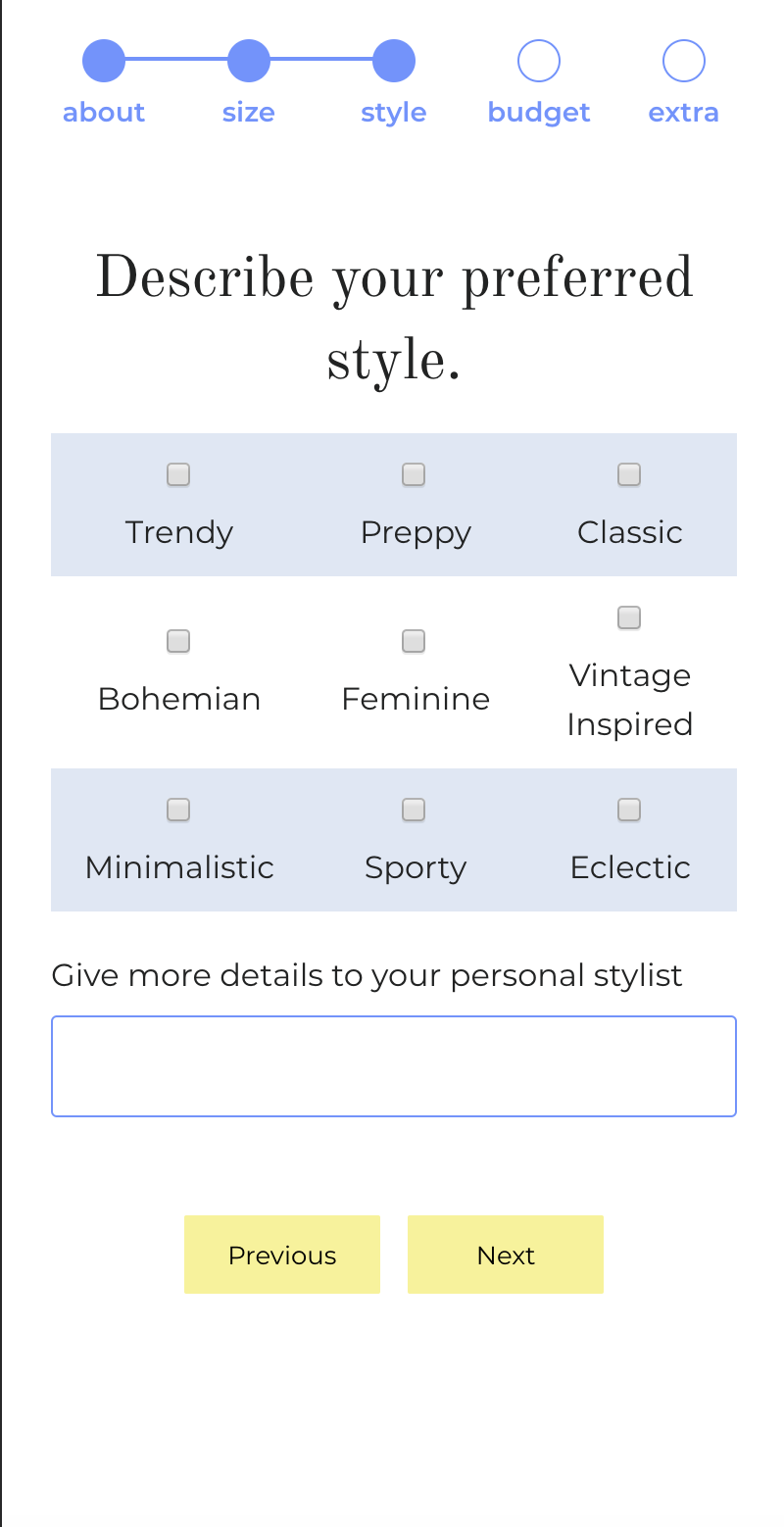This screenshot has height=1527, width=784.
Task: Check the Trendy style checkbox
Action: pyautogui.click(x=178, y=475)
